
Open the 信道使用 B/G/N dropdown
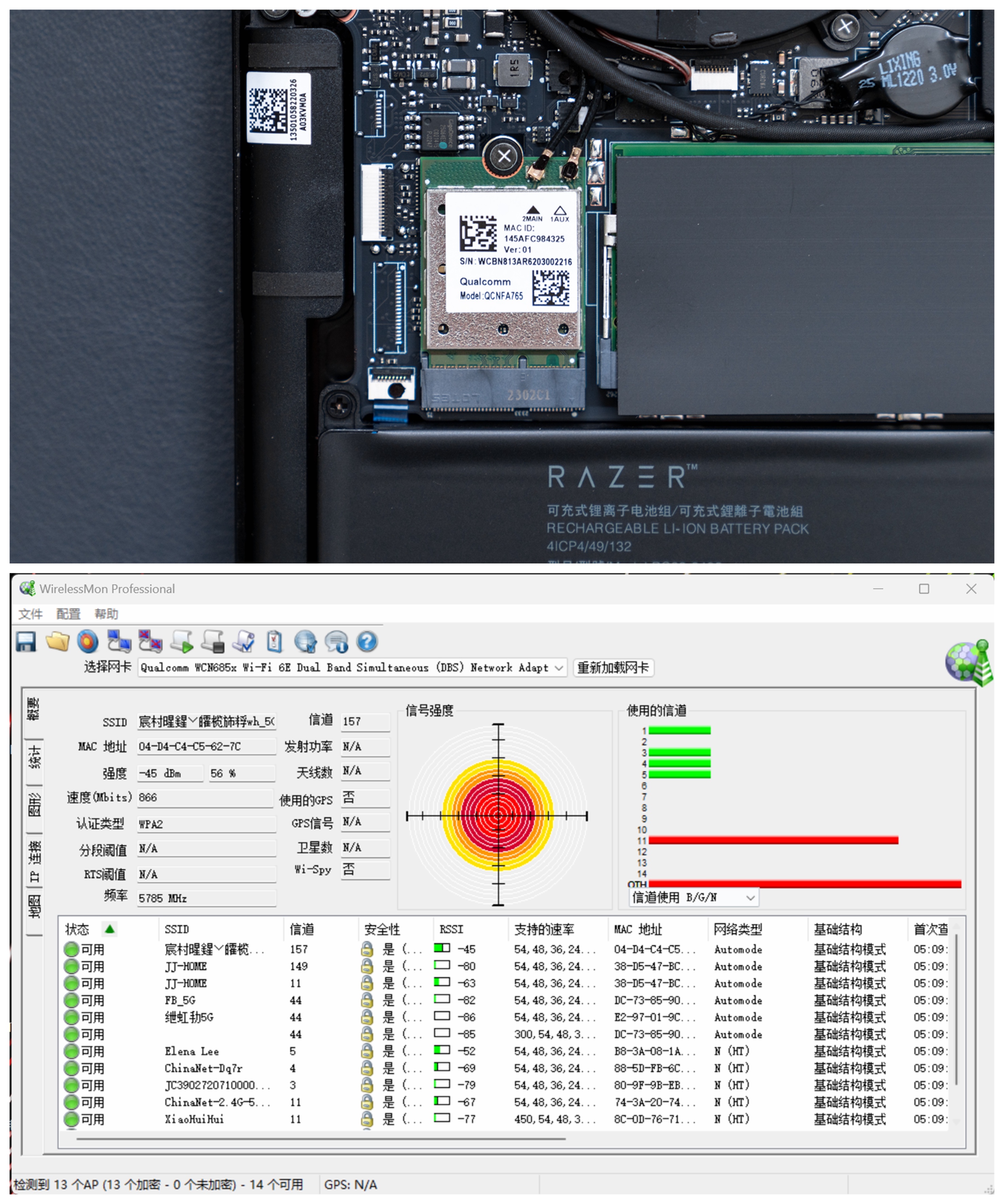tap(750, 898)
